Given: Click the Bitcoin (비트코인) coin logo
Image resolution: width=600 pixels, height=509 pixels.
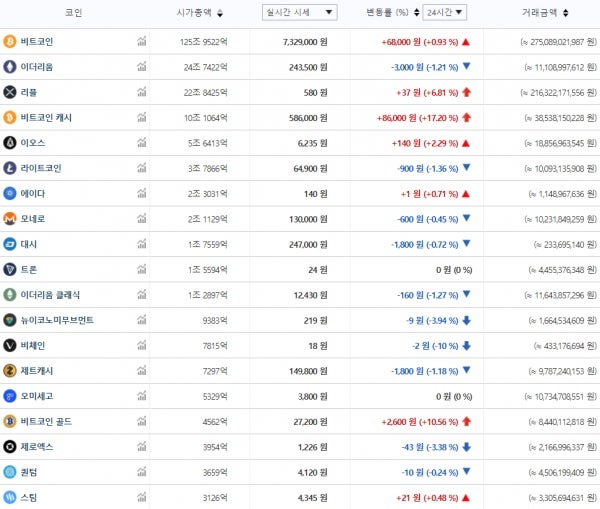Looking at the screenshot, I should [x=10, y=41].
